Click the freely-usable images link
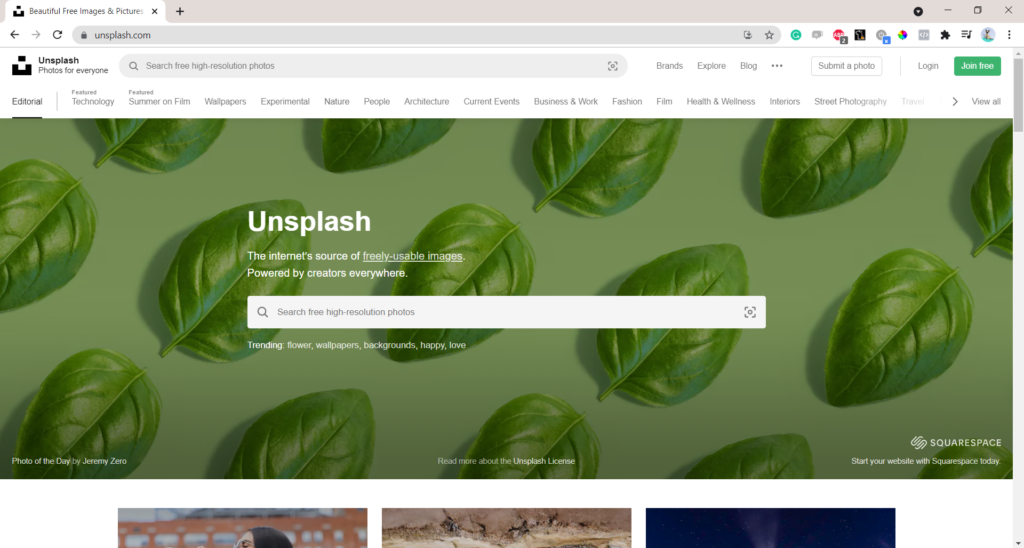The width and height of the screenshot is (1024, 548). (413, 256)
